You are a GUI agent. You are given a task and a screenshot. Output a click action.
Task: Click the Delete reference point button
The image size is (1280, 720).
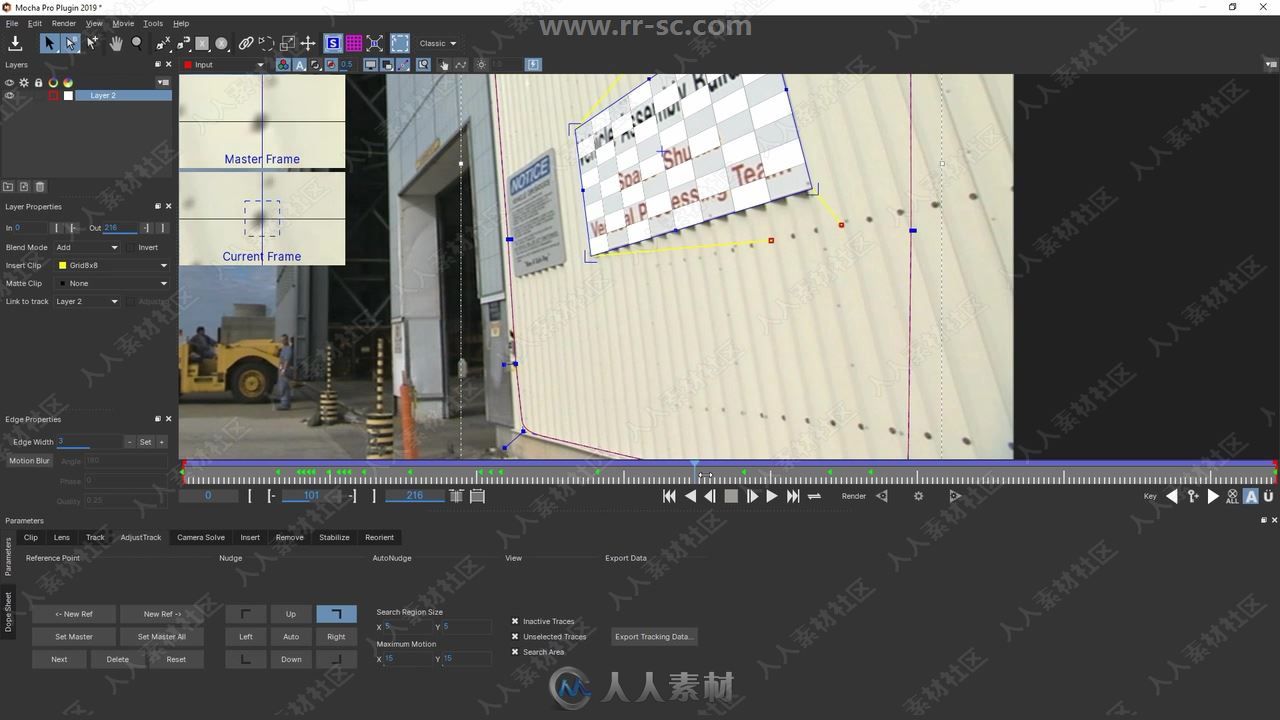pyautogui.click(x=118, y=659)
